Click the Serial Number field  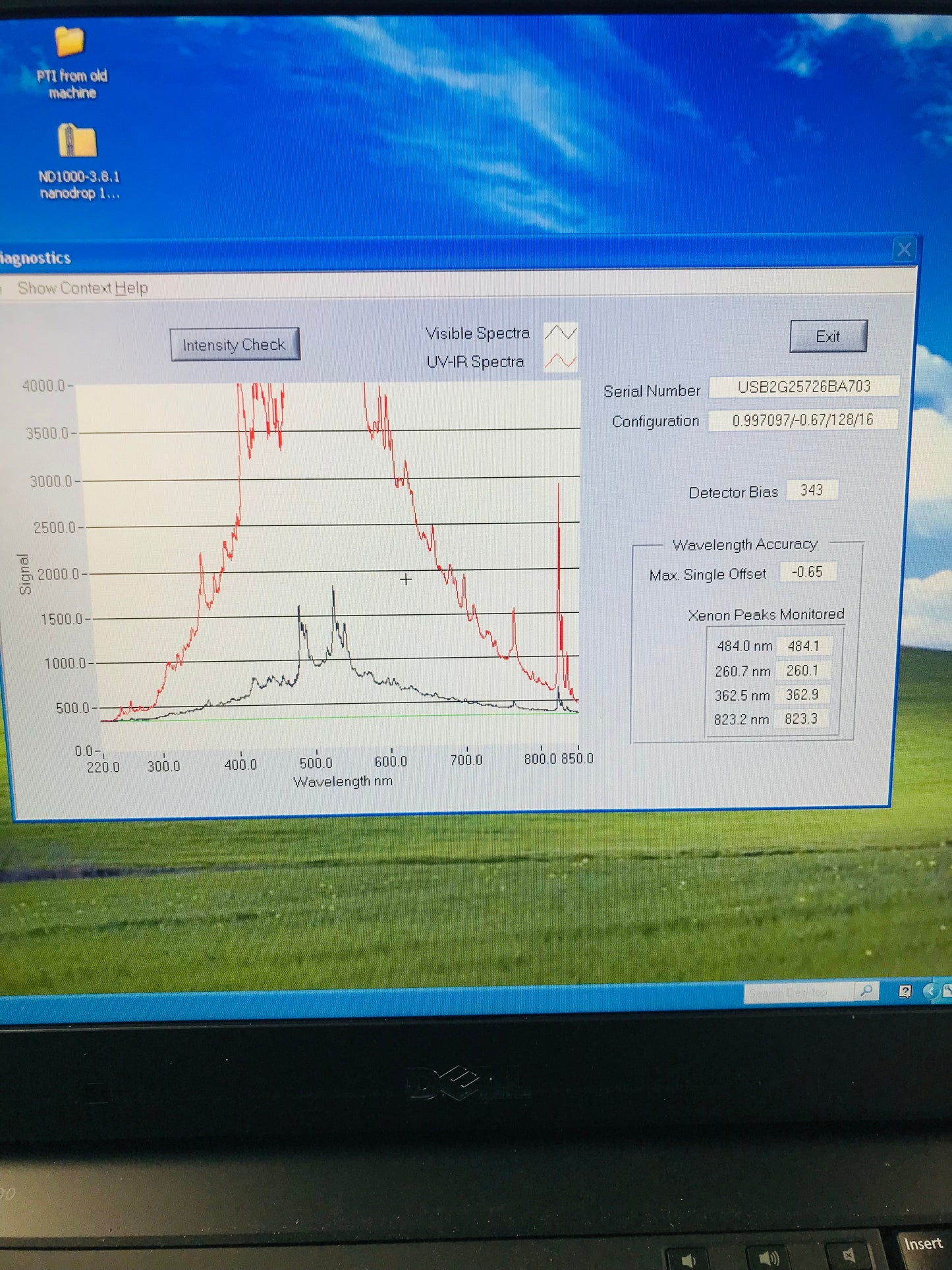pos(804,386)
